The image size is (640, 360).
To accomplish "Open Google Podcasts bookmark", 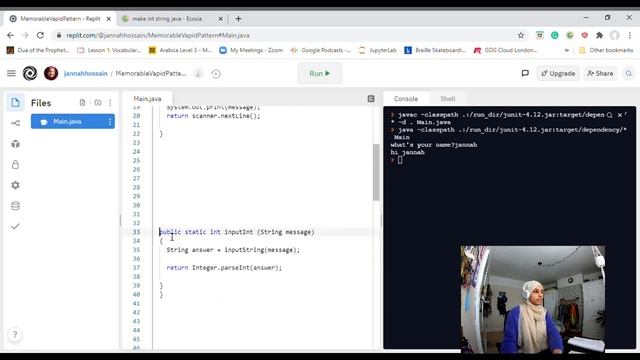I will 320,50.
